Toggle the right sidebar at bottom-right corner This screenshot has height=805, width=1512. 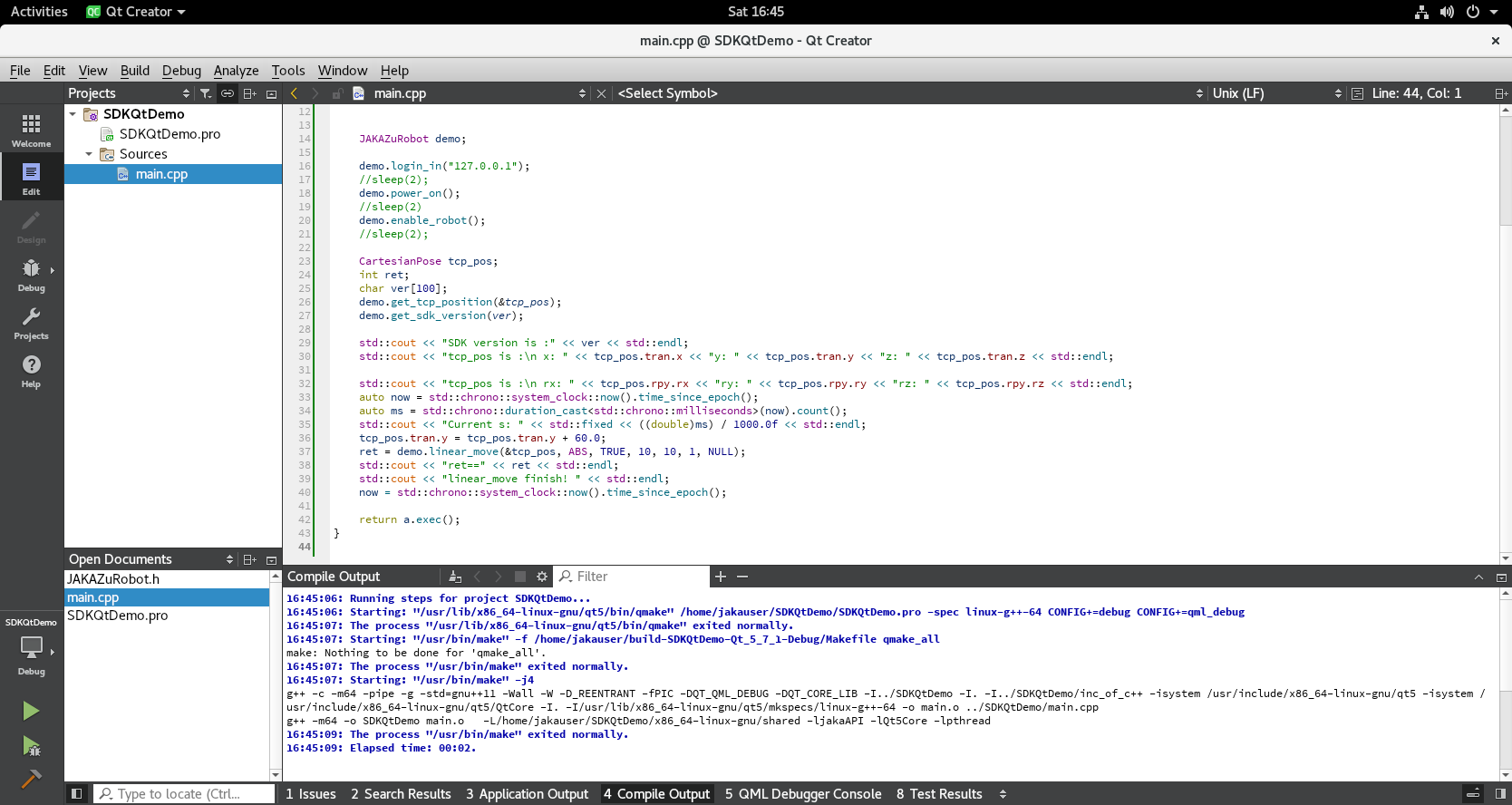click(1500, 794)
